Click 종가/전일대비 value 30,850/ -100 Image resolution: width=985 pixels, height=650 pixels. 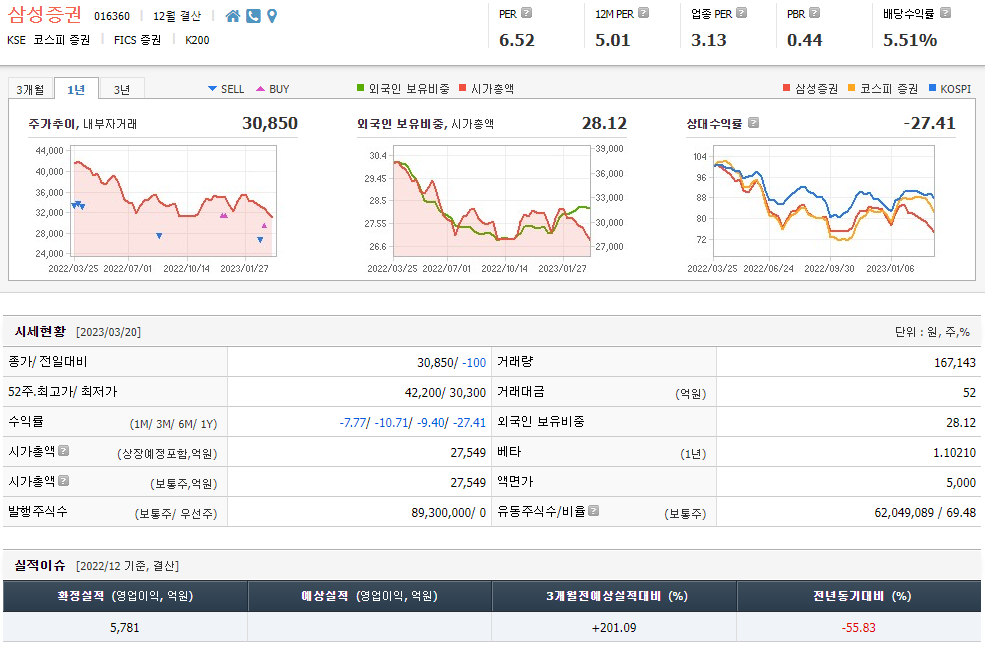451,362
